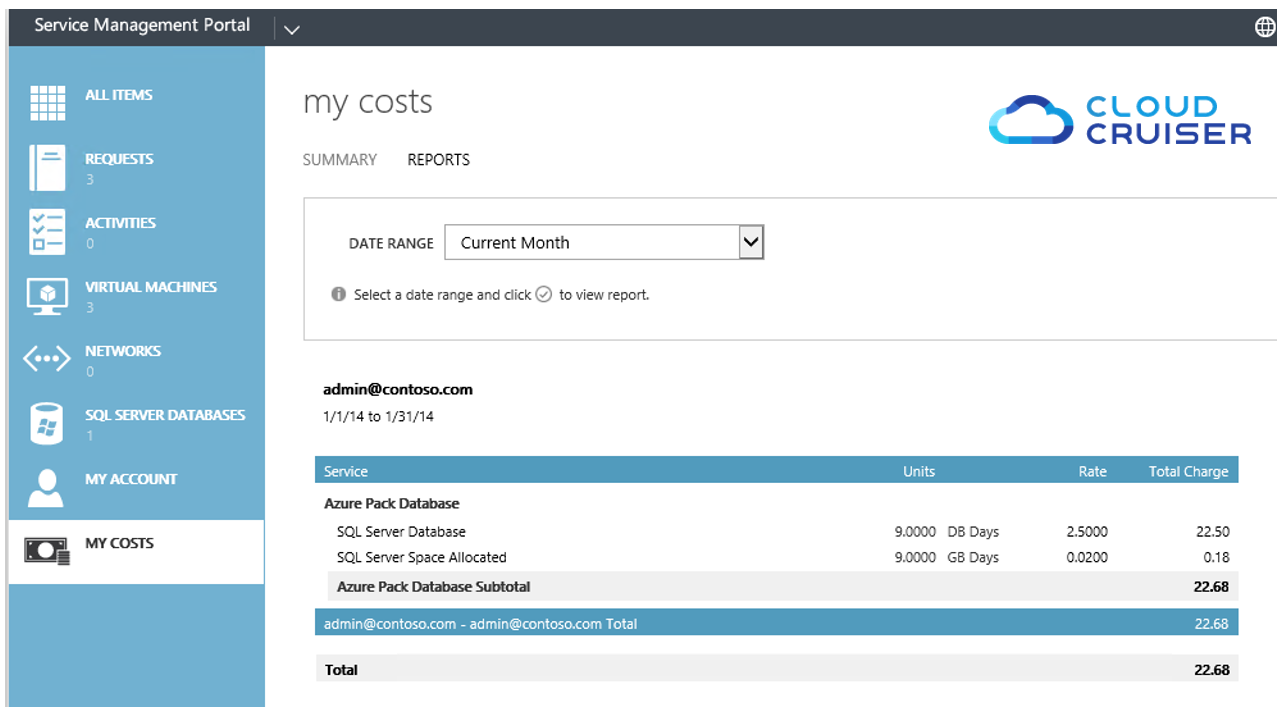Open ACTIVITIES in the sidebar
The width and height of the screenshot is (1283, 715).
tap(120, 223)
